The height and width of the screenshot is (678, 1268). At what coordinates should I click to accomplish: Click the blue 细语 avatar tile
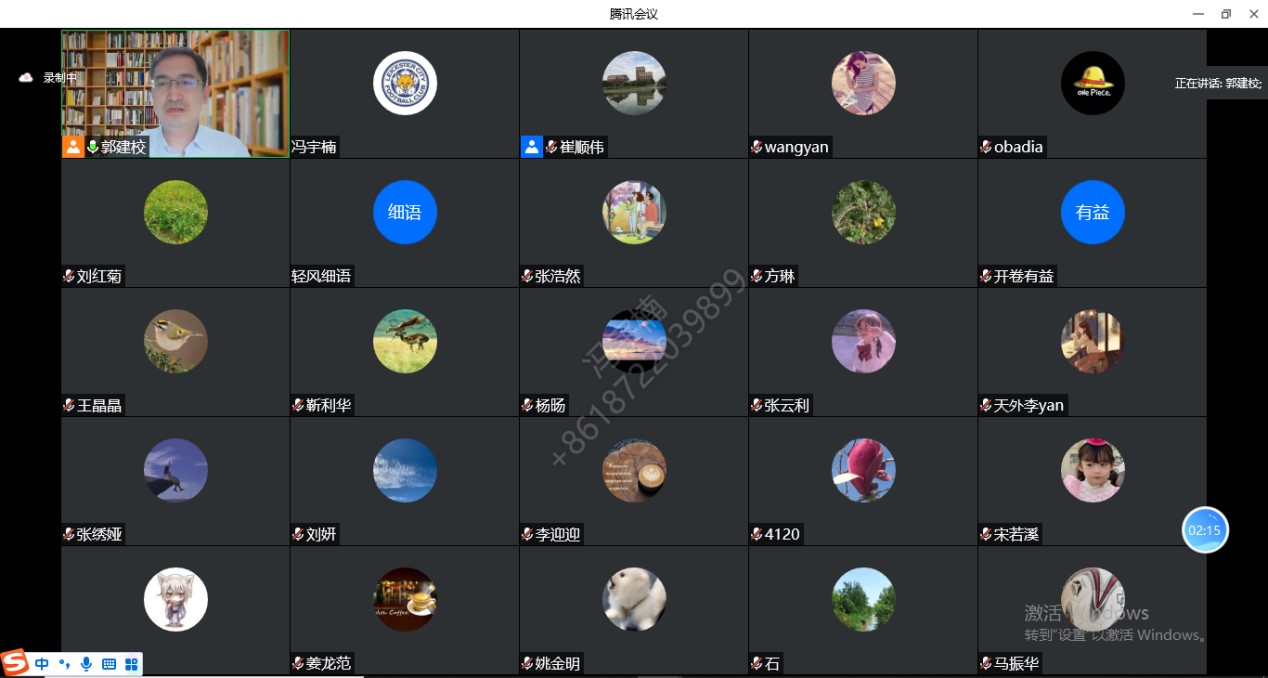405,212
